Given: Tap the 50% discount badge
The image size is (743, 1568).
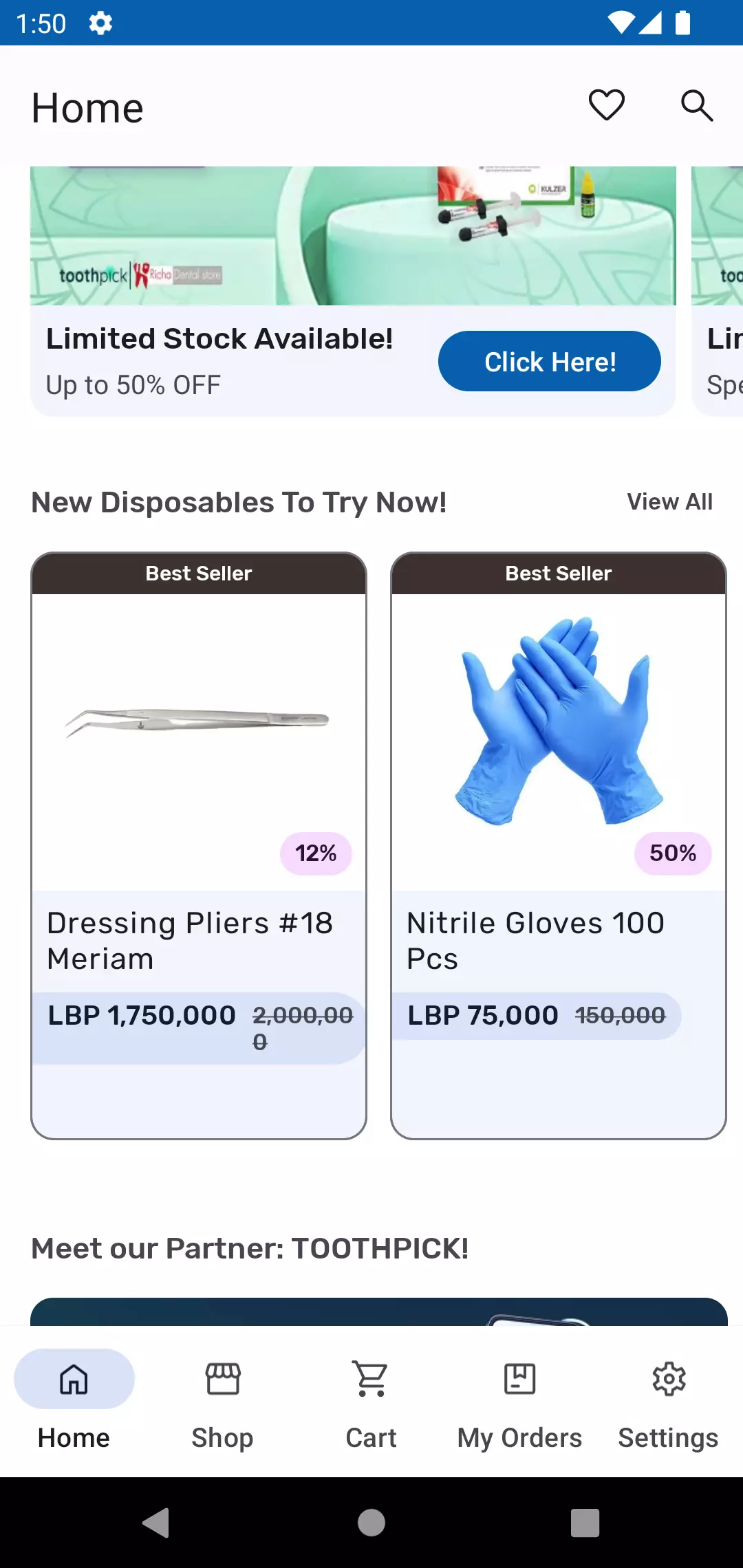Looking at the screenshot, I should 673,853.
